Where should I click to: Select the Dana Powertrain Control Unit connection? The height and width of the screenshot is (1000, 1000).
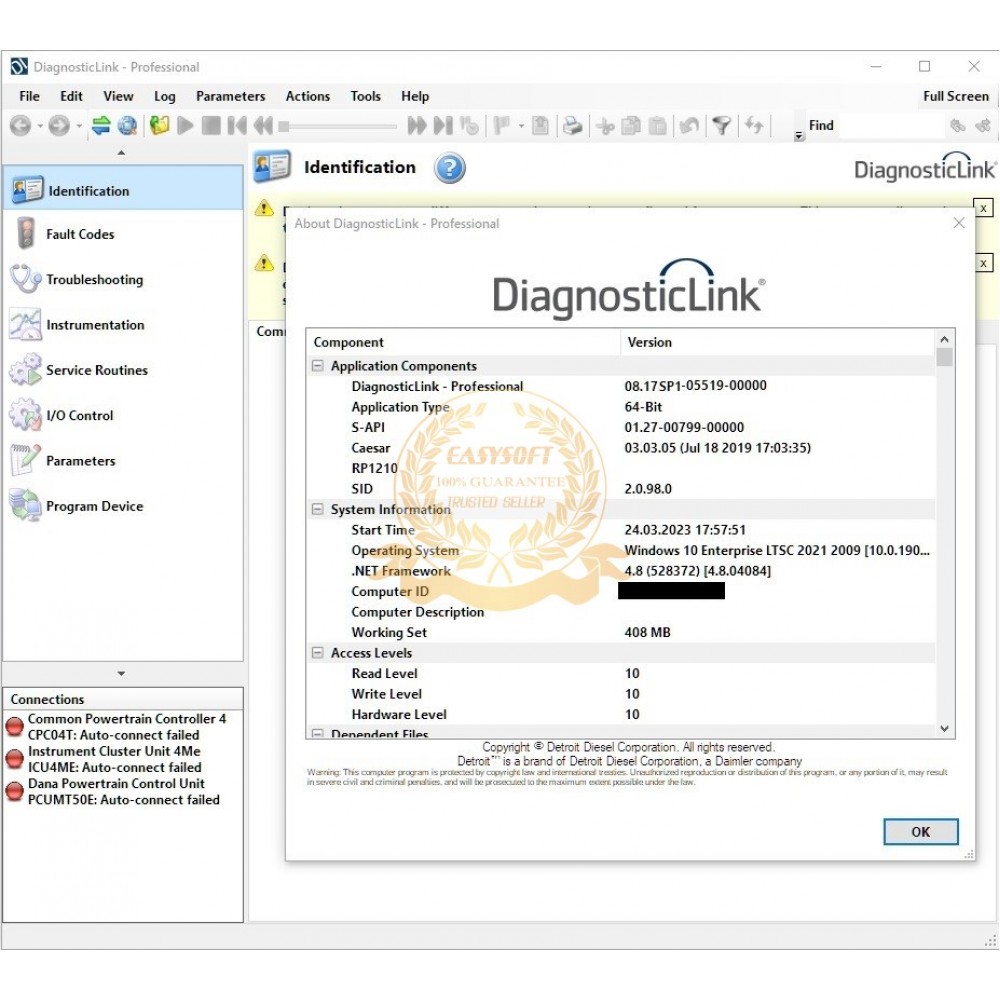(x=122, y=791)
